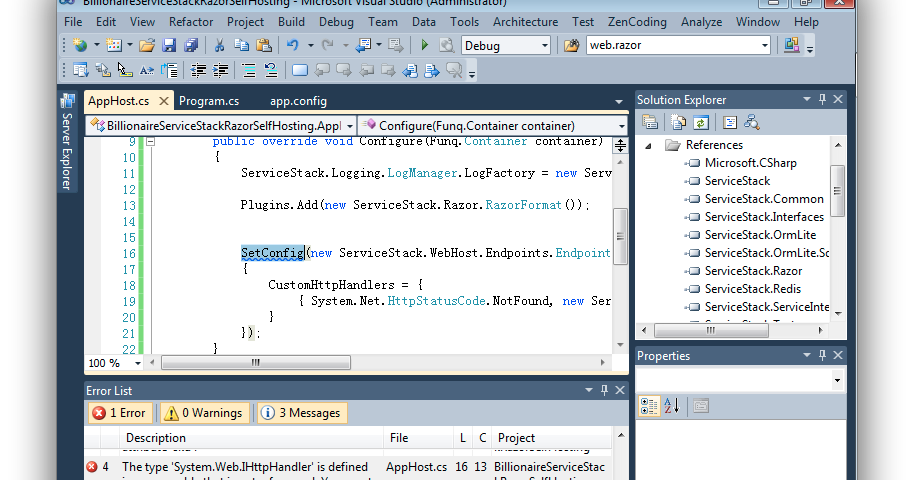Close the AppHost.cs tab

pyautogui.click(x=164, y=101)
